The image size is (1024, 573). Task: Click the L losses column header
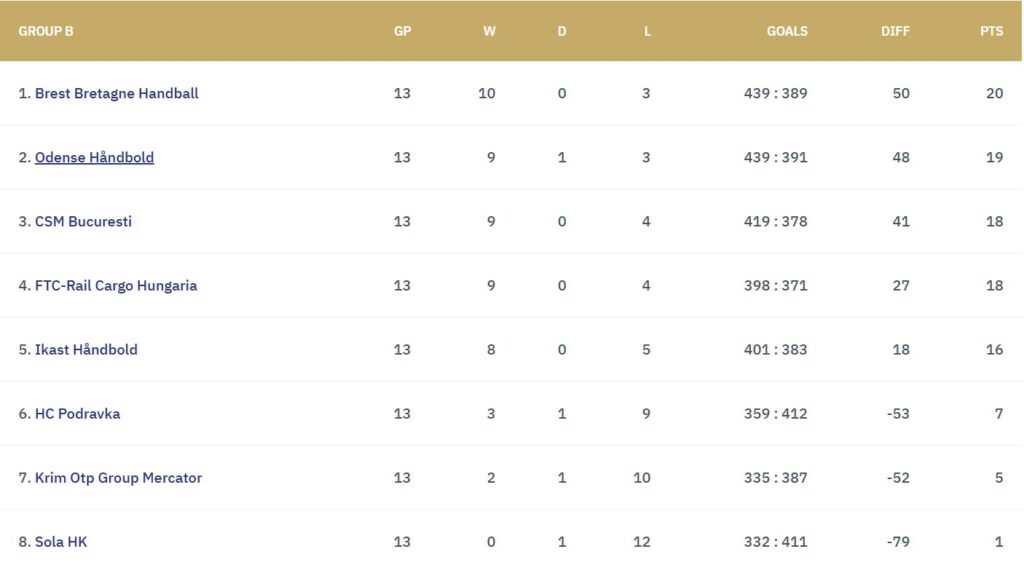coord(647,31)
